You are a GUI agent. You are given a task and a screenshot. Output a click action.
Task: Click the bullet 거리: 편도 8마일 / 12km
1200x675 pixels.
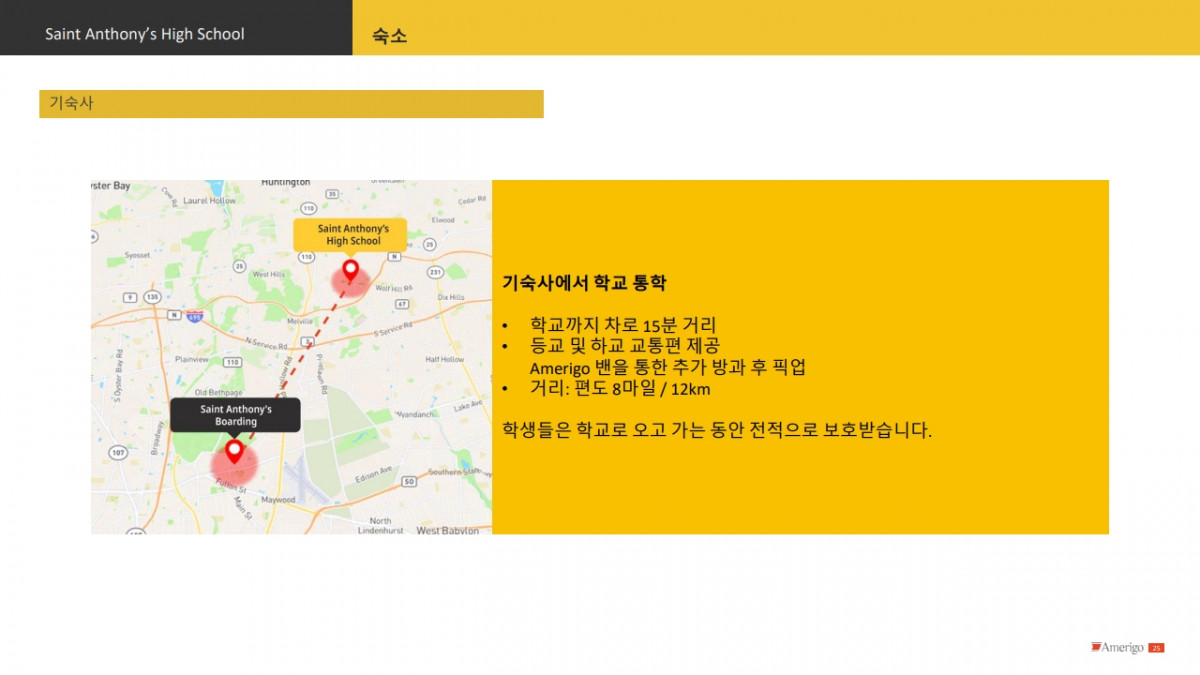[x=620, y=389]
